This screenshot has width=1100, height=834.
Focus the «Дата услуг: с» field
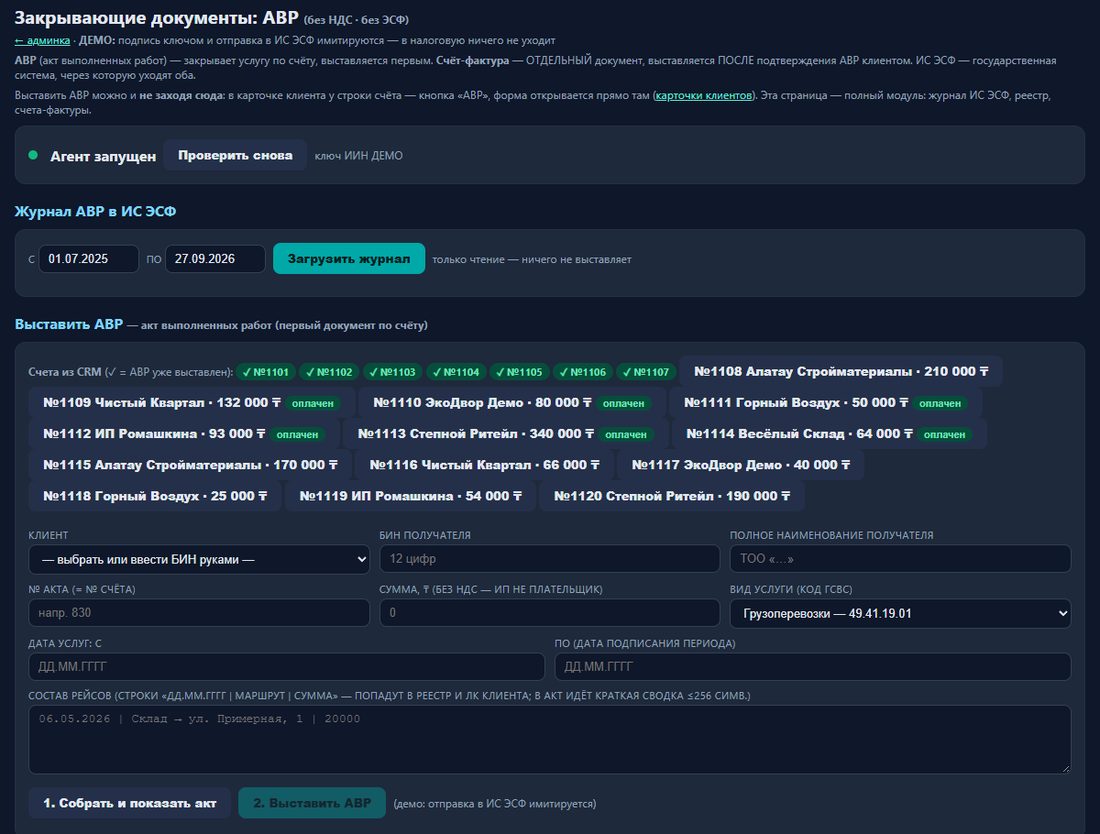click(286, 666)
